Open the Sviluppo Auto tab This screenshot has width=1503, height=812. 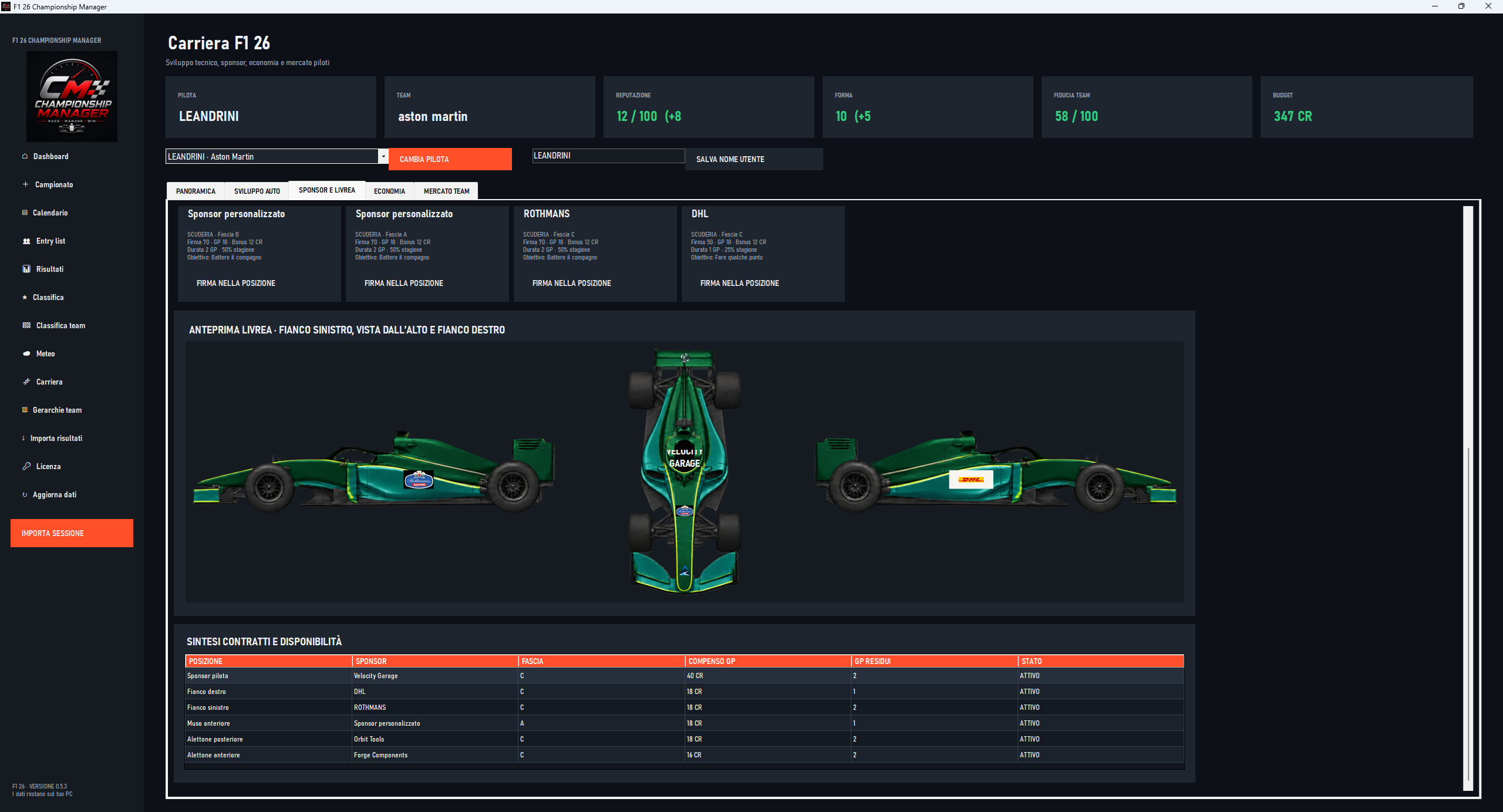pyautogui.click(x=257, y=191)
